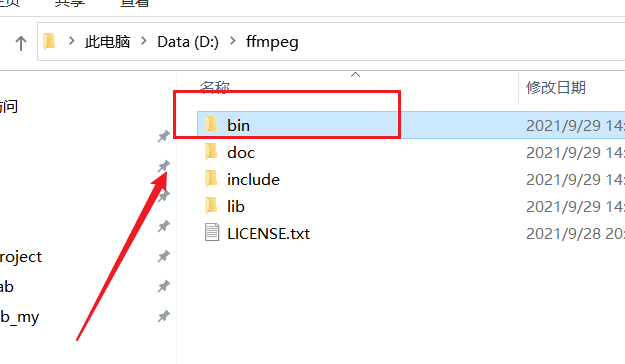Viewport: 625px width, 364px height.
Task: Open sidebar item ending in 'roject'
Action: click(21, 257)
